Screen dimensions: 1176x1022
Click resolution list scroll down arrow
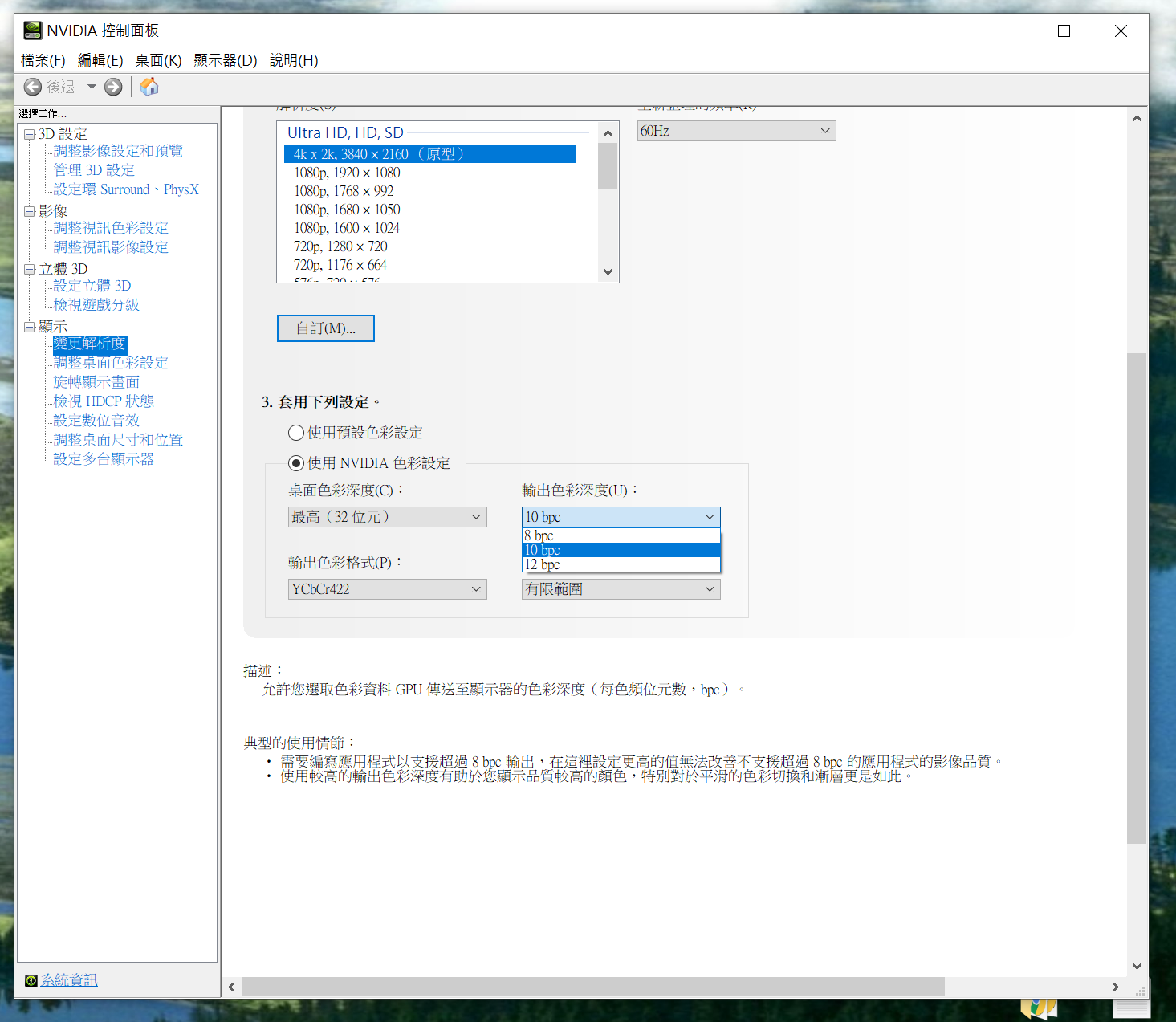click(x=608, y=271)
